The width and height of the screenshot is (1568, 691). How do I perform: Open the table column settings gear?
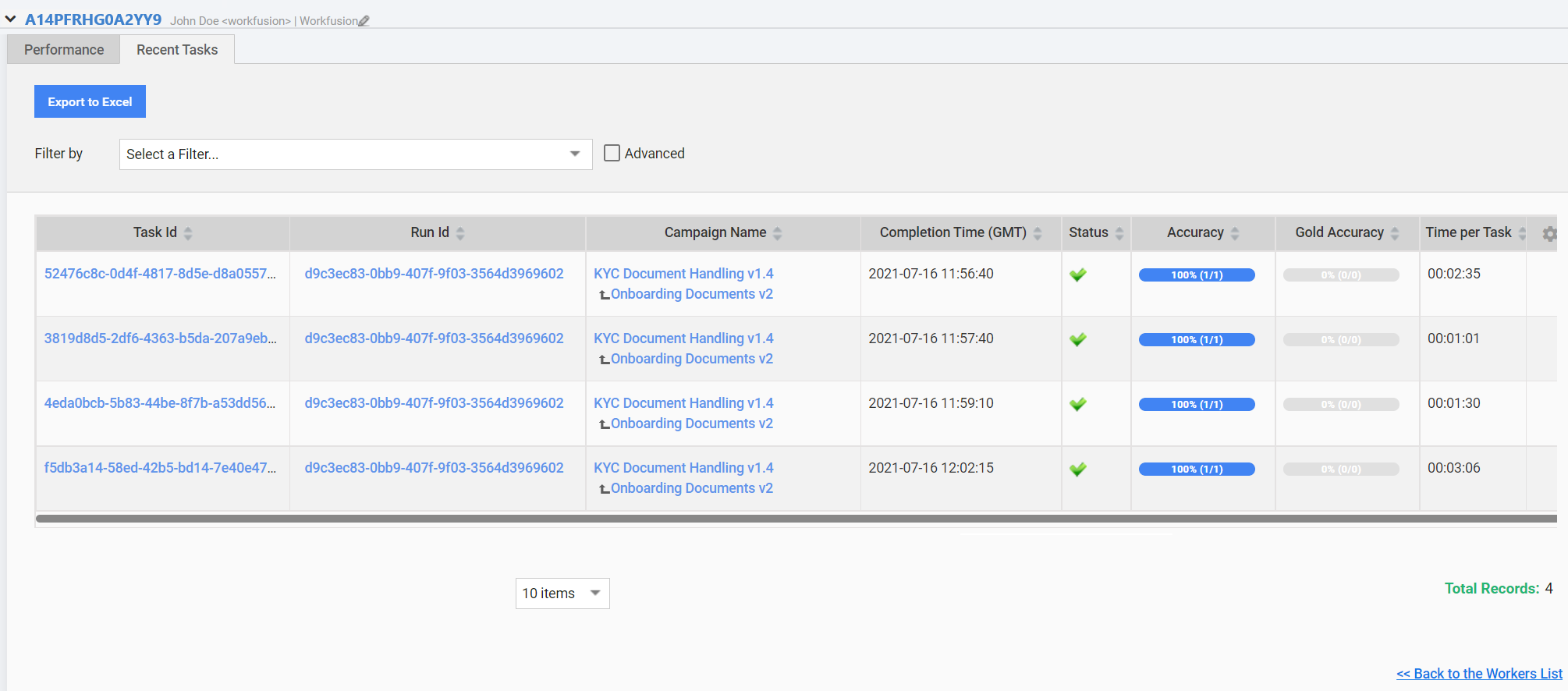[1549, 233]
